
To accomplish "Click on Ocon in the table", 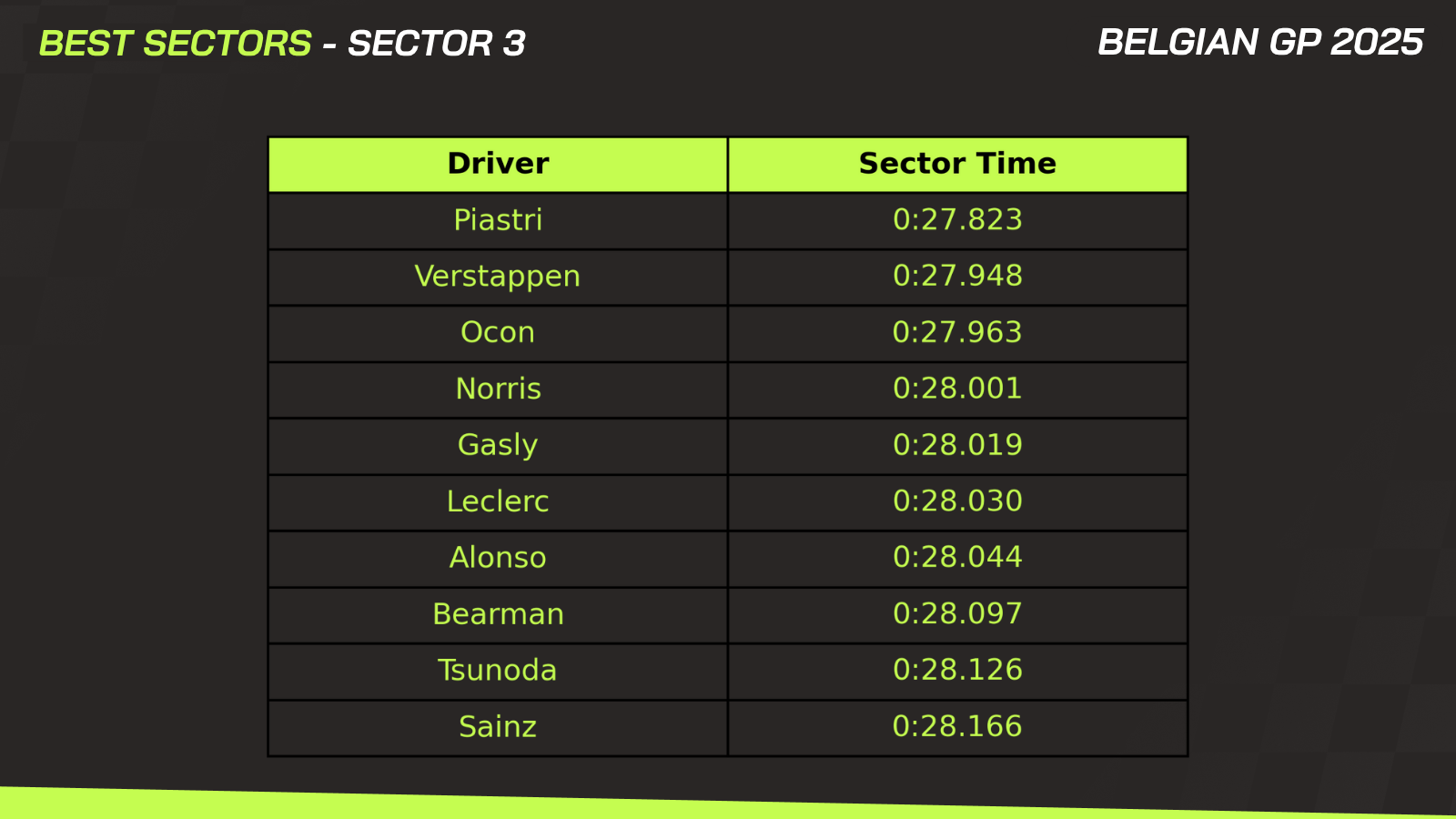I will [498, 333].
